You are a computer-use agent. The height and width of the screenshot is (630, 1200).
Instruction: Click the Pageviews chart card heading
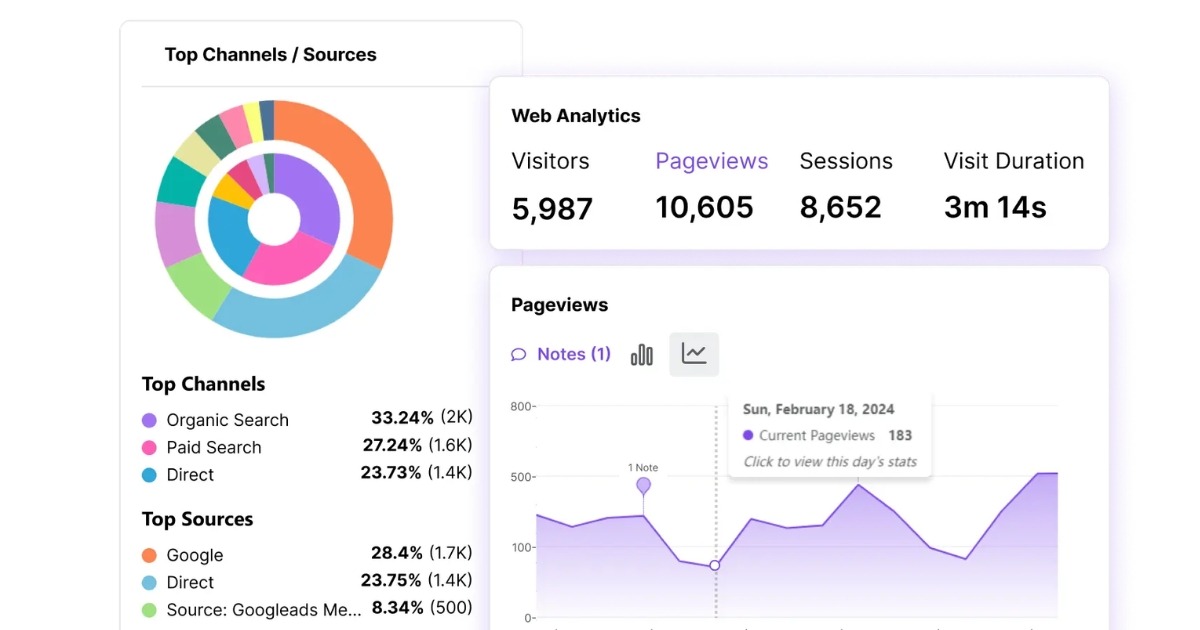point(559,305)
